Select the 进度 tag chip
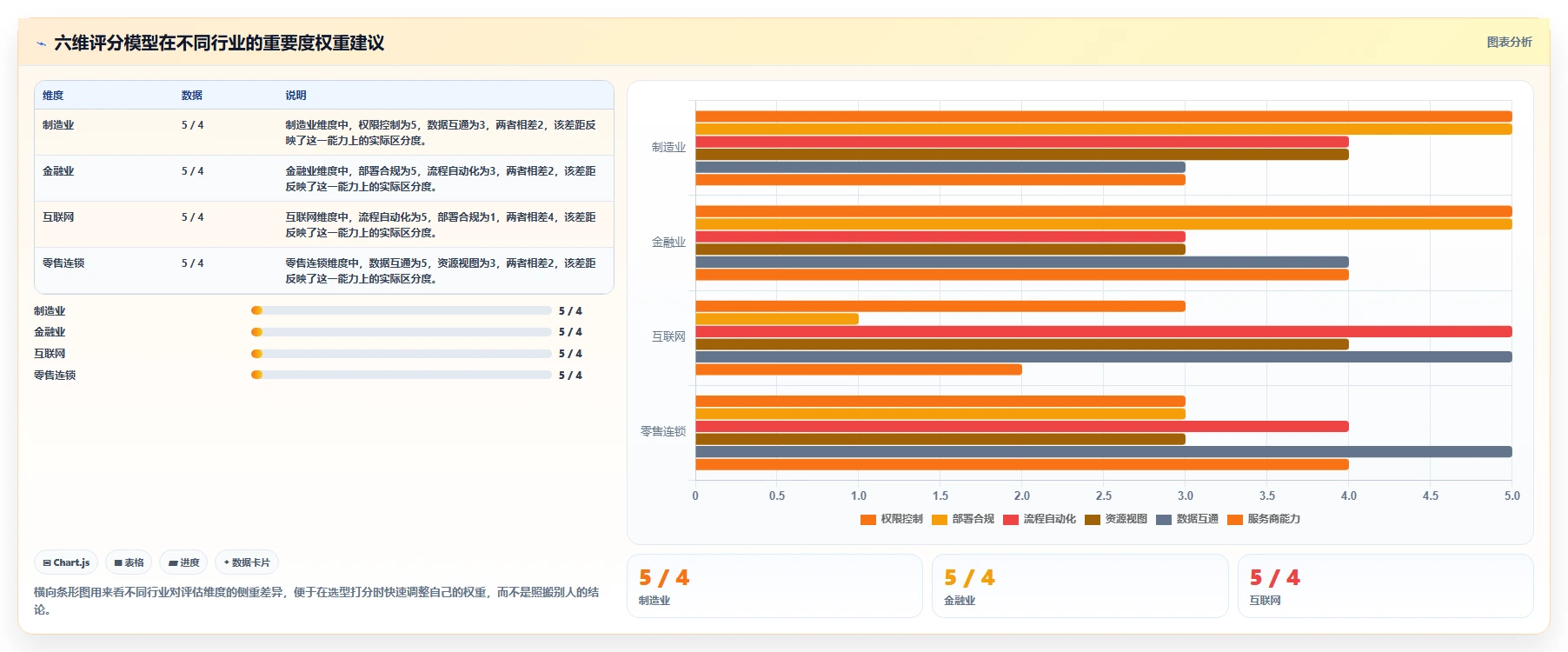The height and width of the screenshot is (652, 1568). tap(183, 562)
